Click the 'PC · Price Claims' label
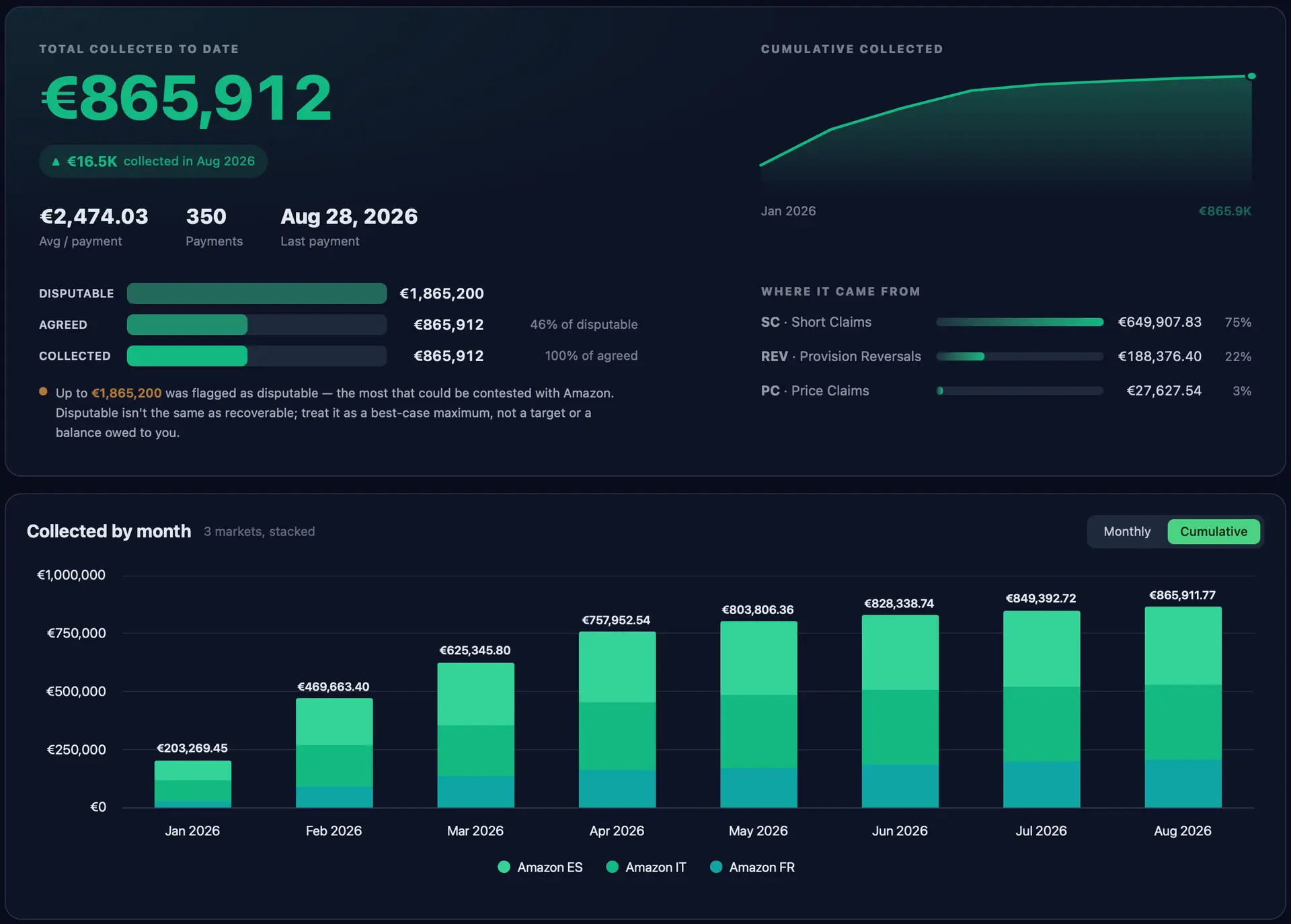Viewport: 1291px width, 924px height. pyautogui.click(x=815, y=391)
